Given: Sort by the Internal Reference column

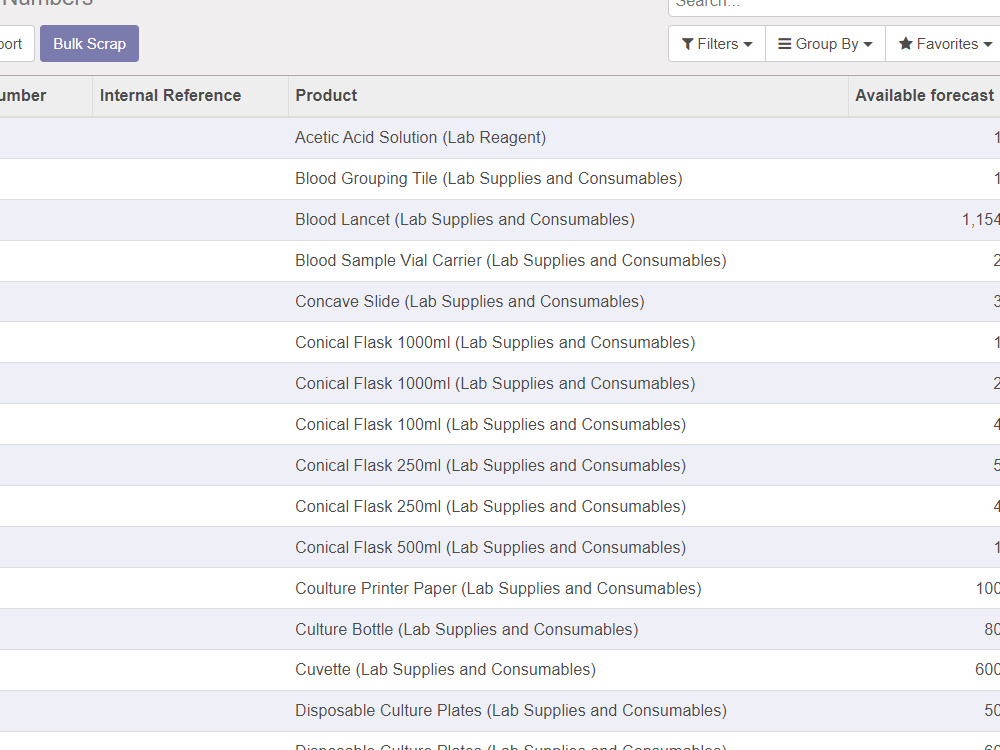Looking at the screenshot, I should tap(169, 95).
